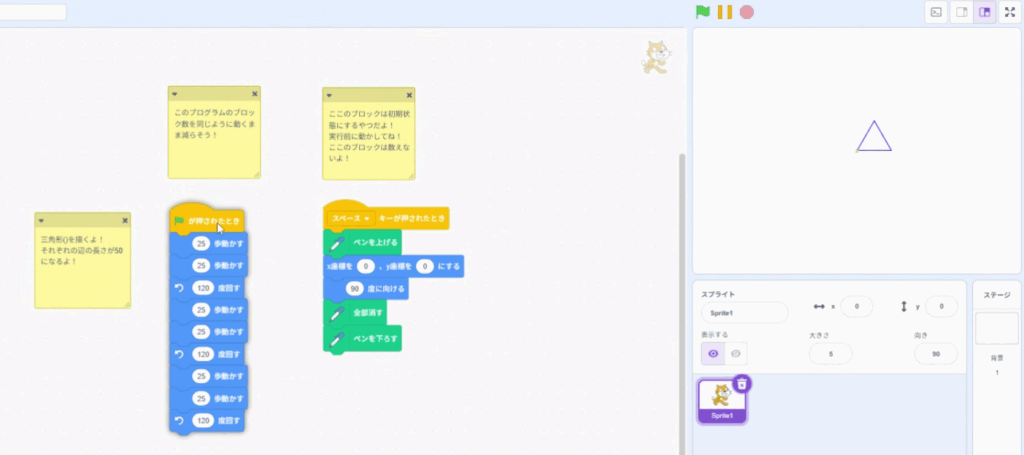Enter full screen stage mode

tap(1010, 12)
